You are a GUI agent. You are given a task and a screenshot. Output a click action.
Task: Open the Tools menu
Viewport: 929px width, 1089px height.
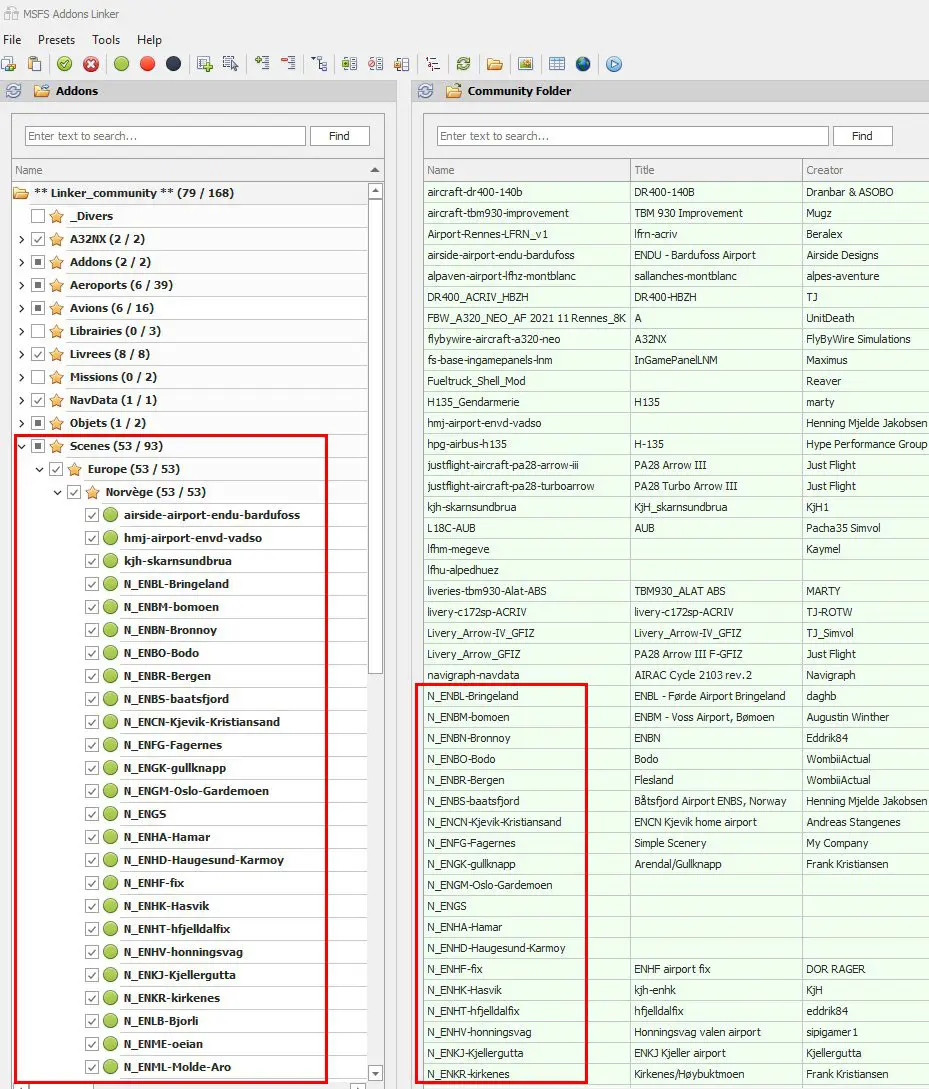click(106, 40)
